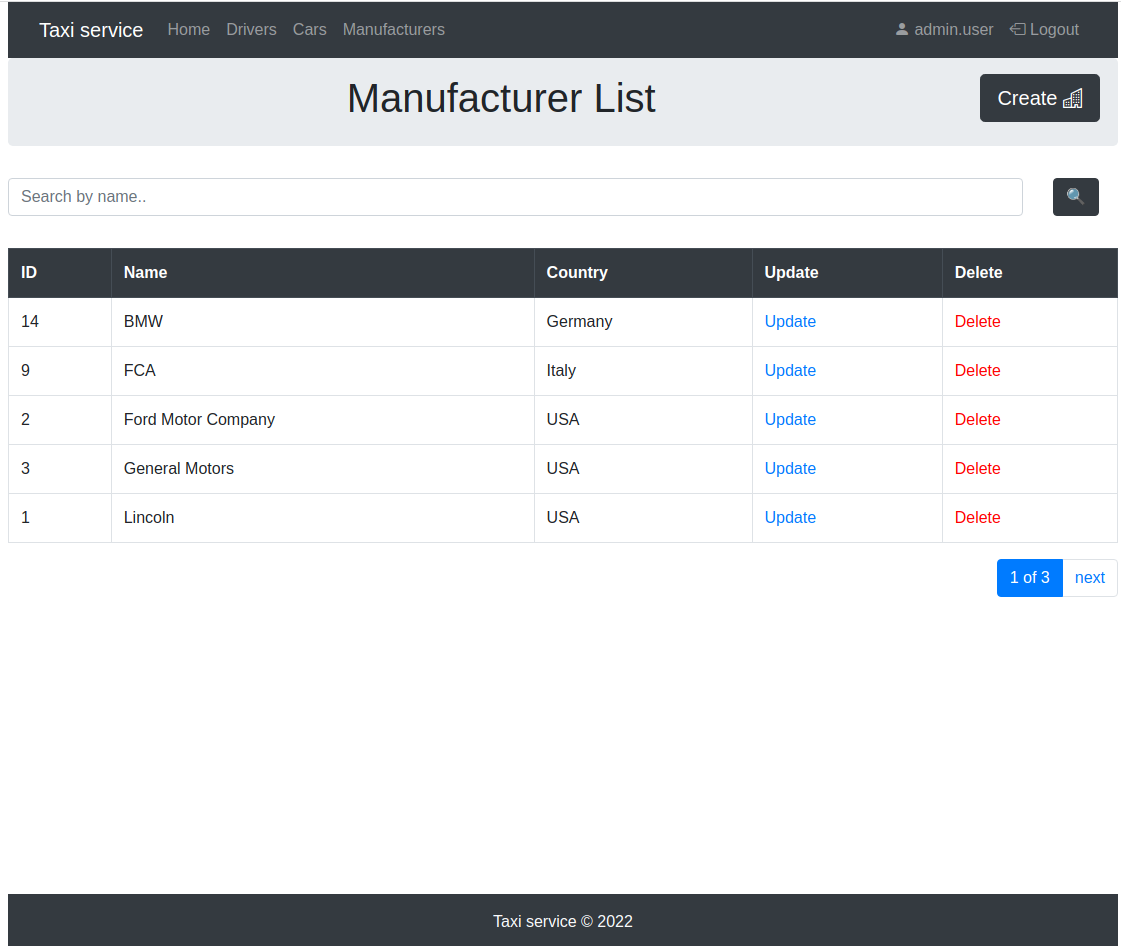The height and width of the screenshot is (946, 1121).
Task: Click the building icon on Create
Action: point(1072,99)
